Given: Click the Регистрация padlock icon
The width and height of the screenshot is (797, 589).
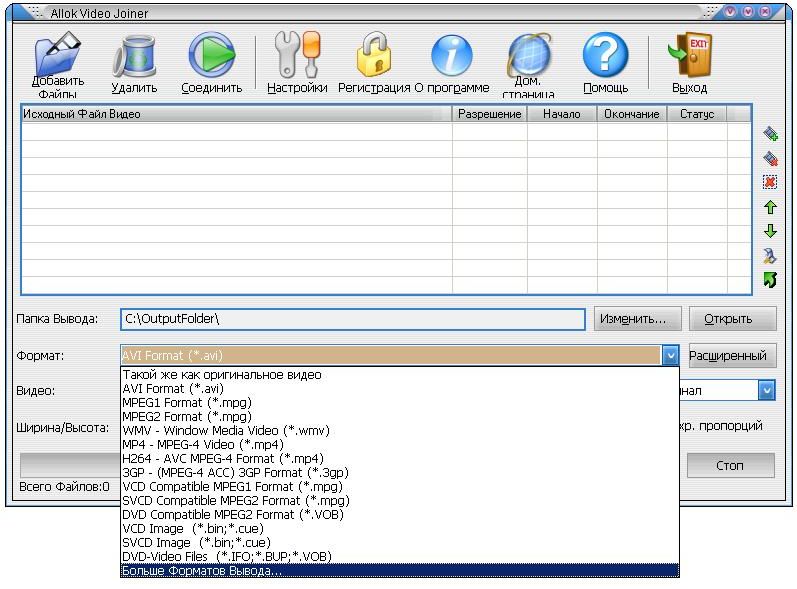Looking at the screenshot, I should pos(374,56).
